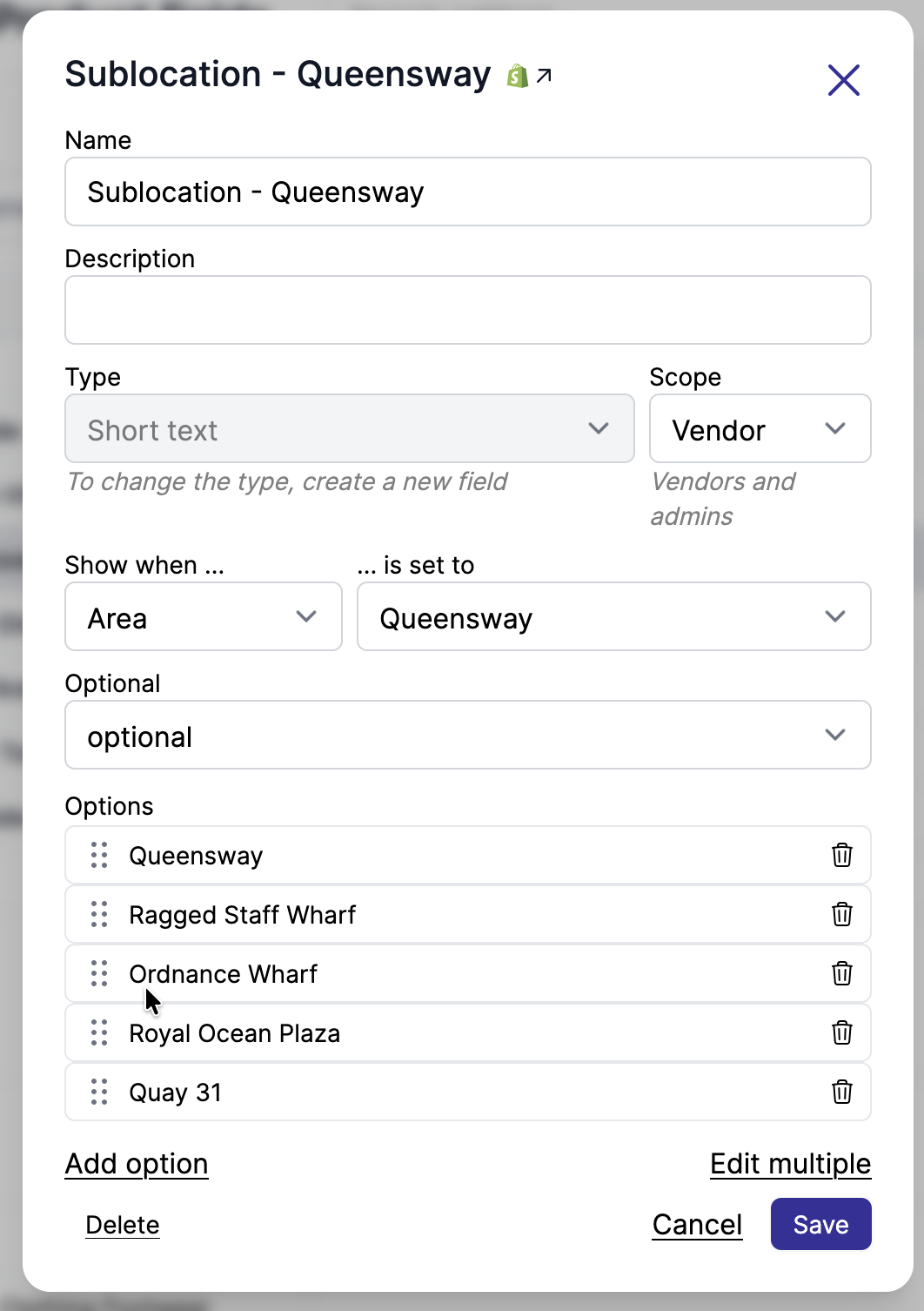Remove the Ragged Staff Wharf option
Image resolution: width=924 pixels, height=1311 pixels.
[x=841, y=915]
